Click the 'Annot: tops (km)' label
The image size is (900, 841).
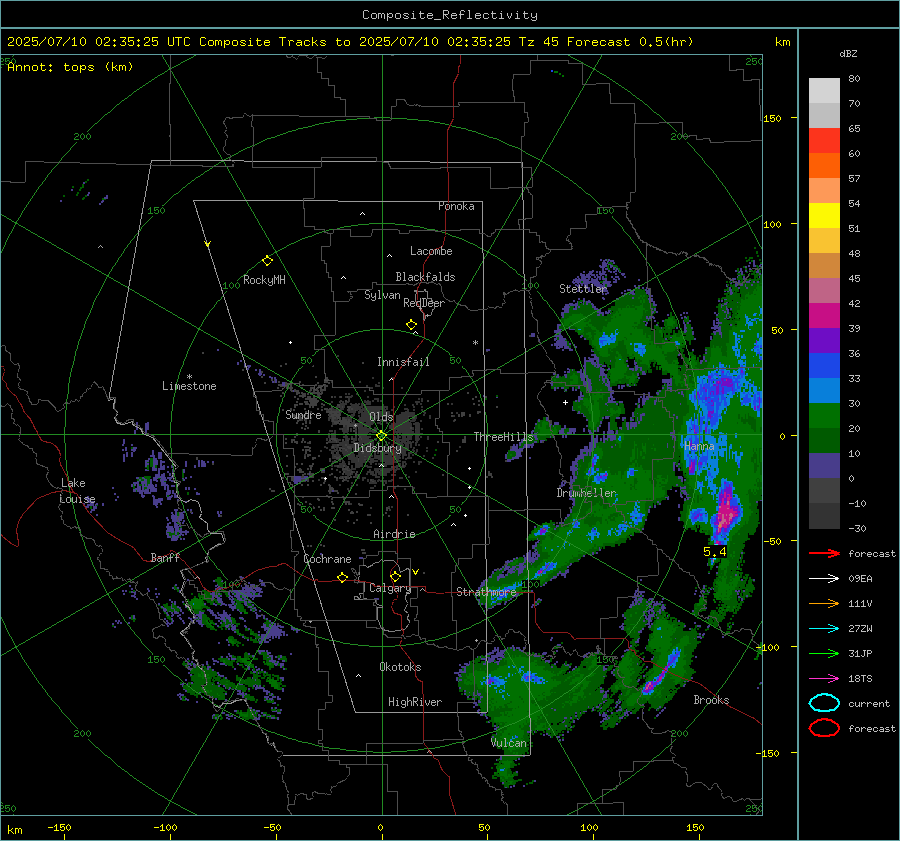click(x=70, y=67)
